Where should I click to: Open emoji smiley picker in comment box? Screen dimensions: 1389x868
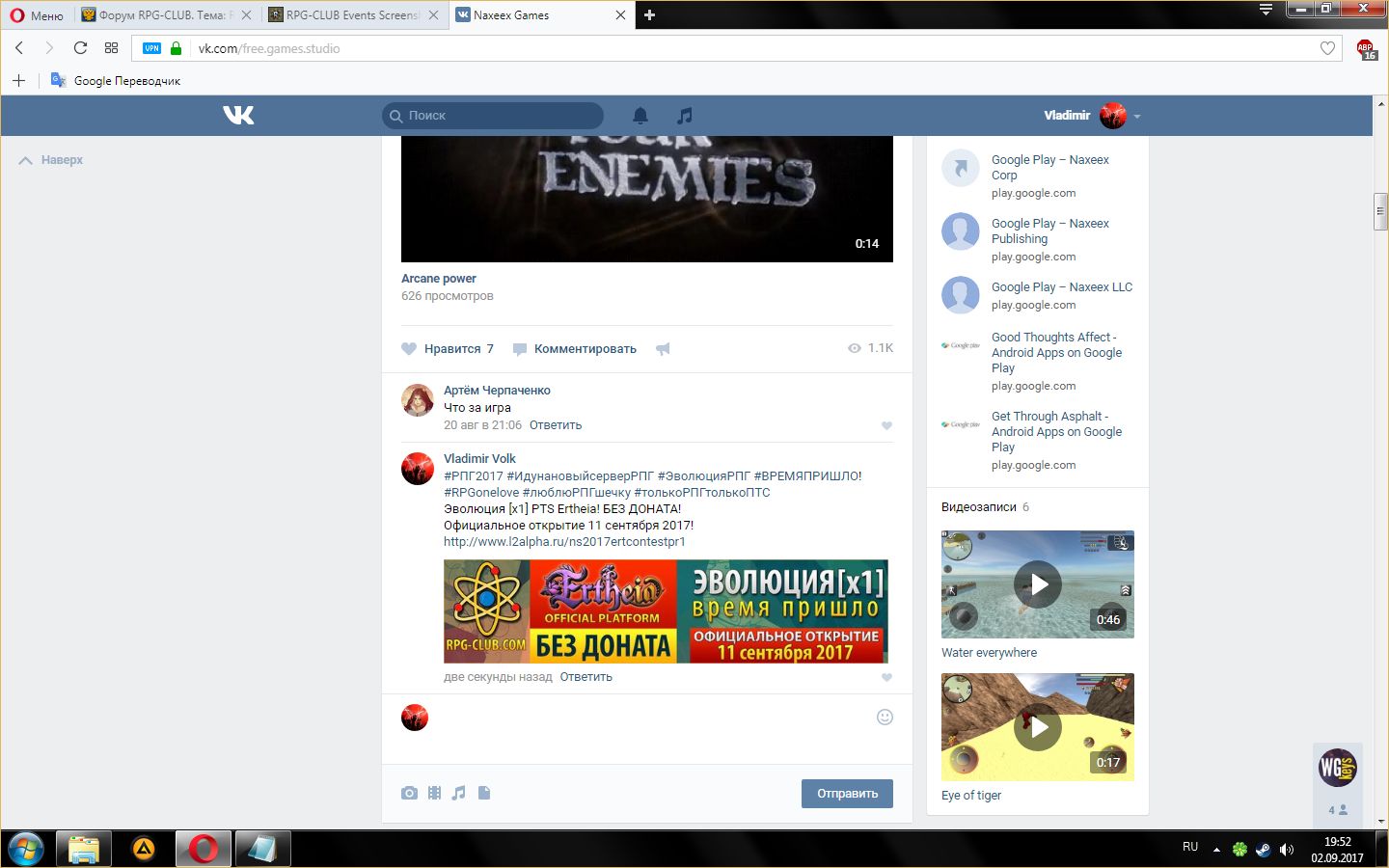coord(885,717)
